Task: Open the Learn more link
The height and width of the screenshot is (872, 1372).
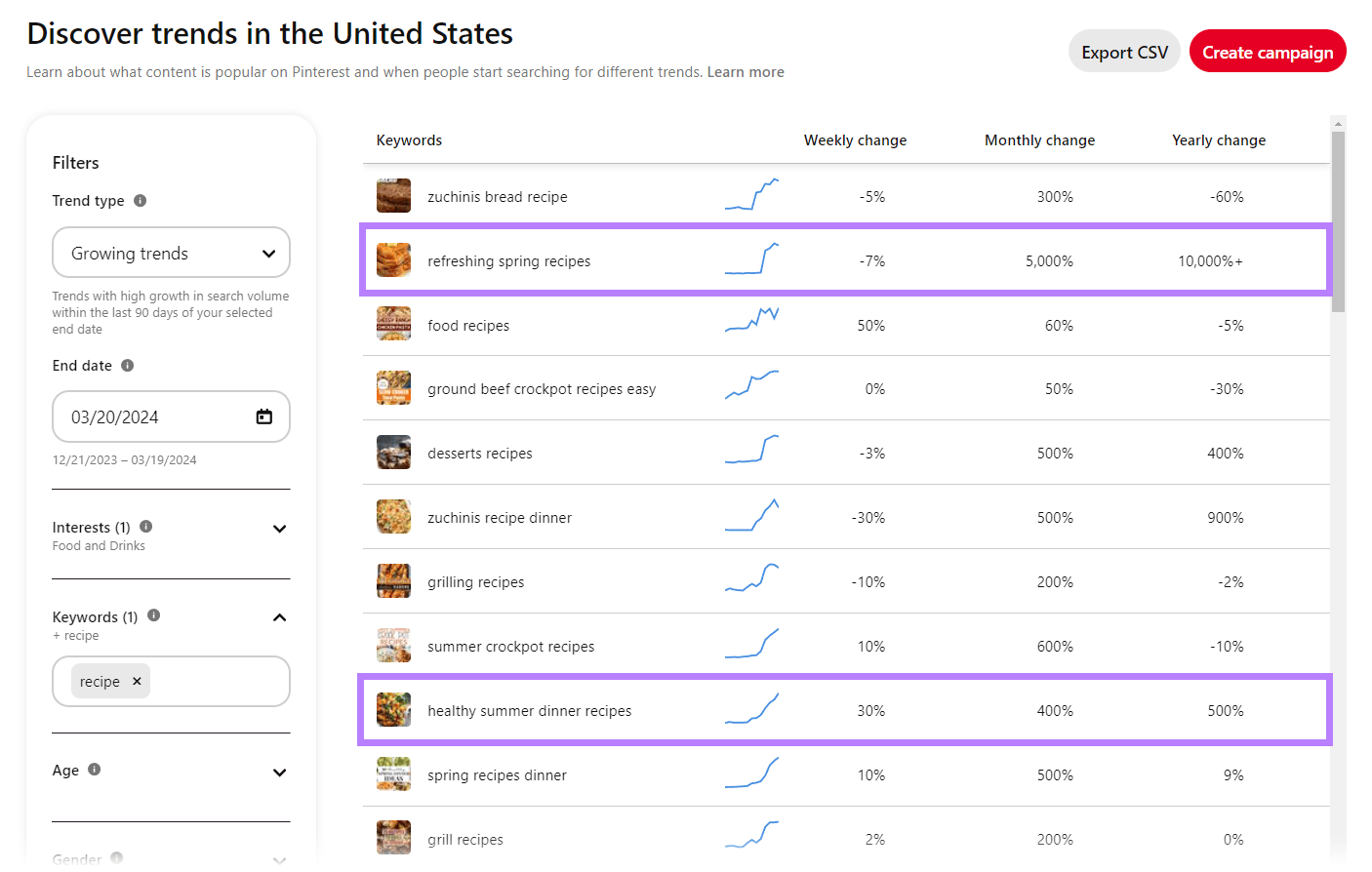Action: (746, 71)
